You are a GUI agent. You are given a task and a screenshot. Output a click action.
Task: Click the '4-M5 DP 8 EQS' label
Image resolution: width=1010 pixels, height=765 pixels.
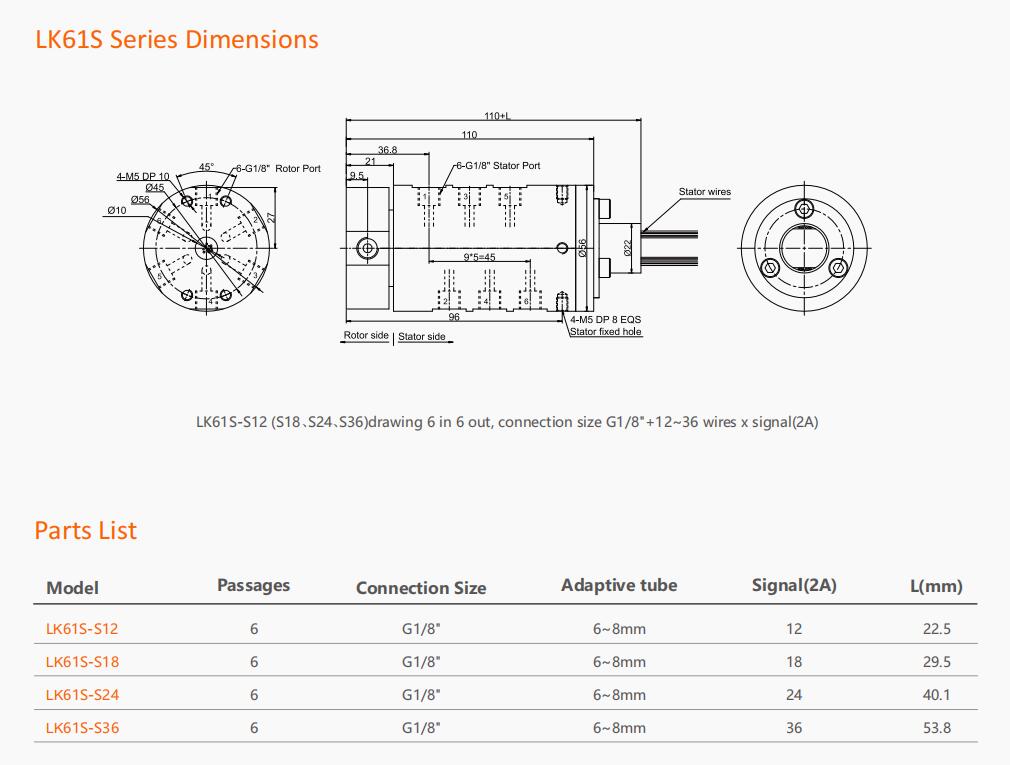coord(605,319)
